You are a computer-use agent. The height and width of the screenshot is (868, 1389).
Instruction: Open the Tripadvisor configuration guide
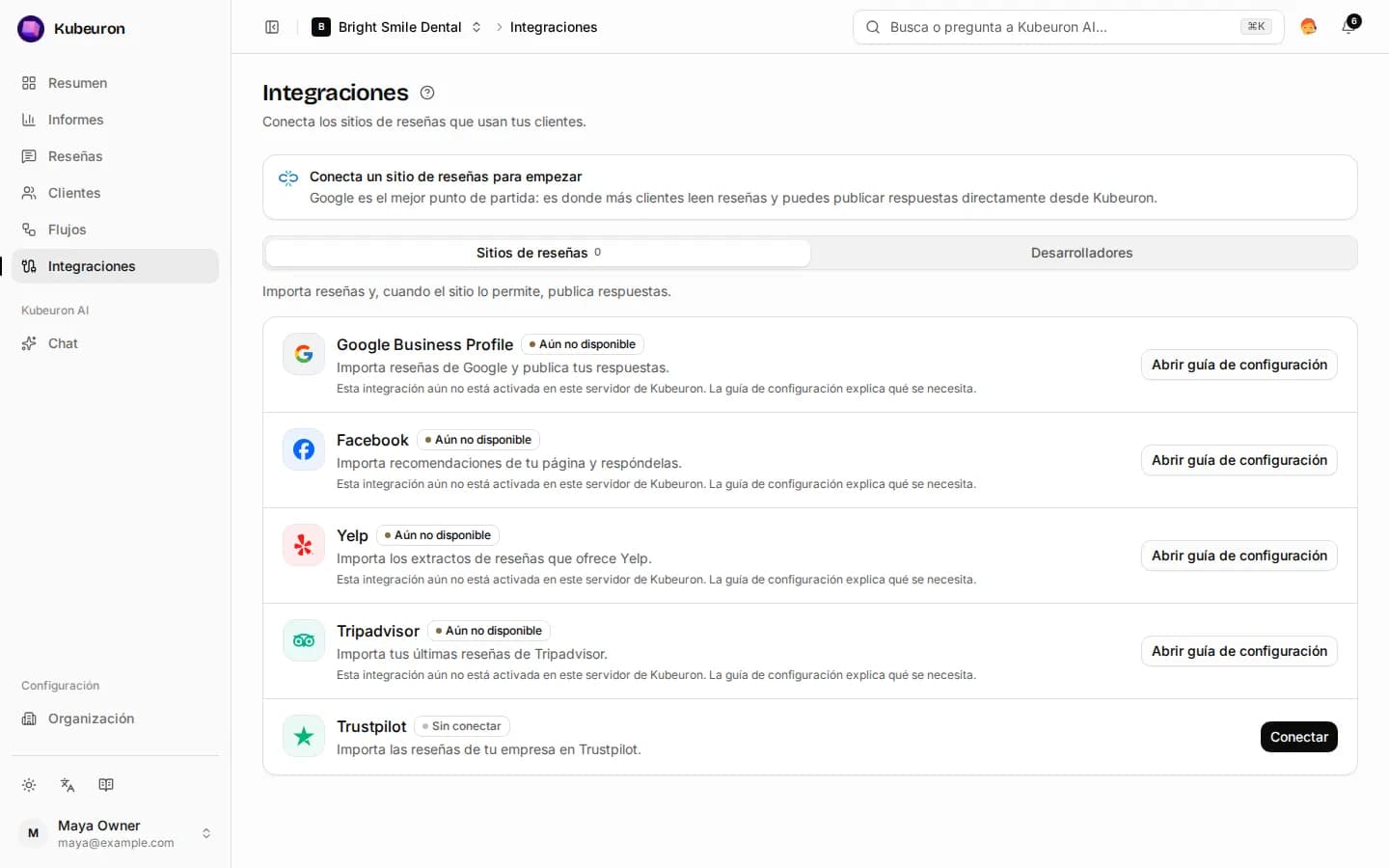point(1239,651)
